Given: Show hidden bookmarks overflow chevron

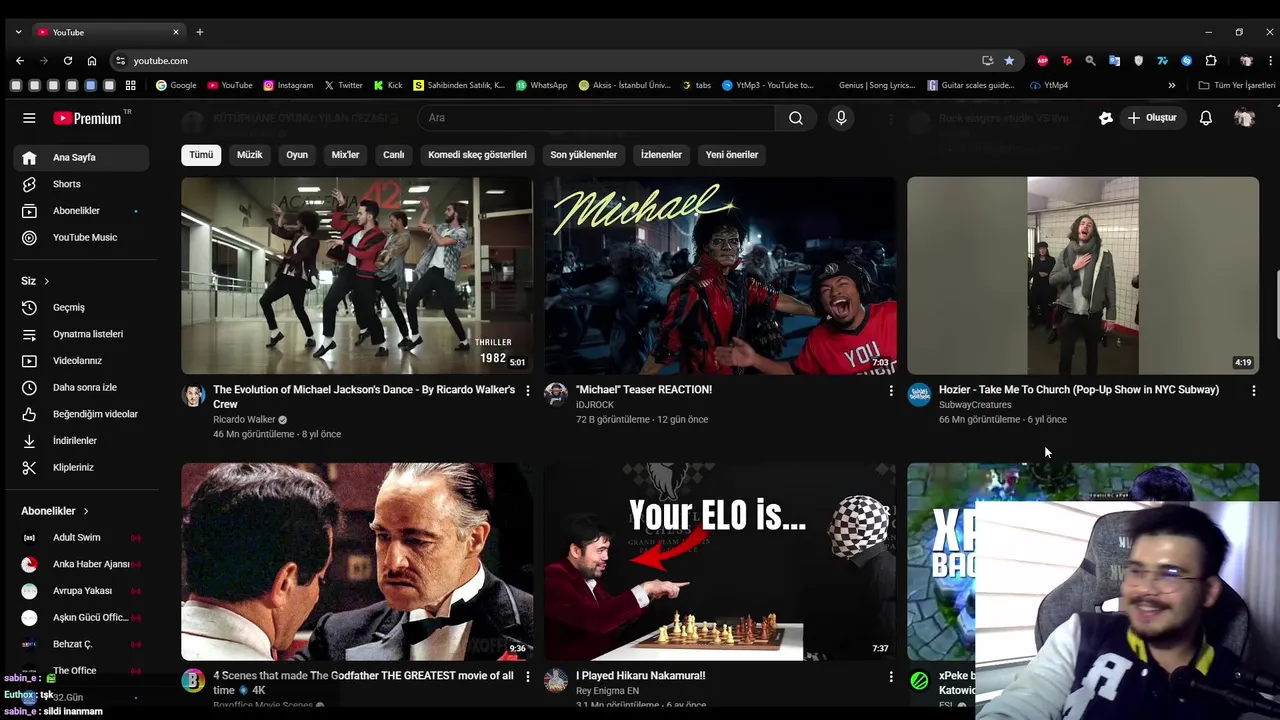Looking at the screenshot, I should [1171, 86].
